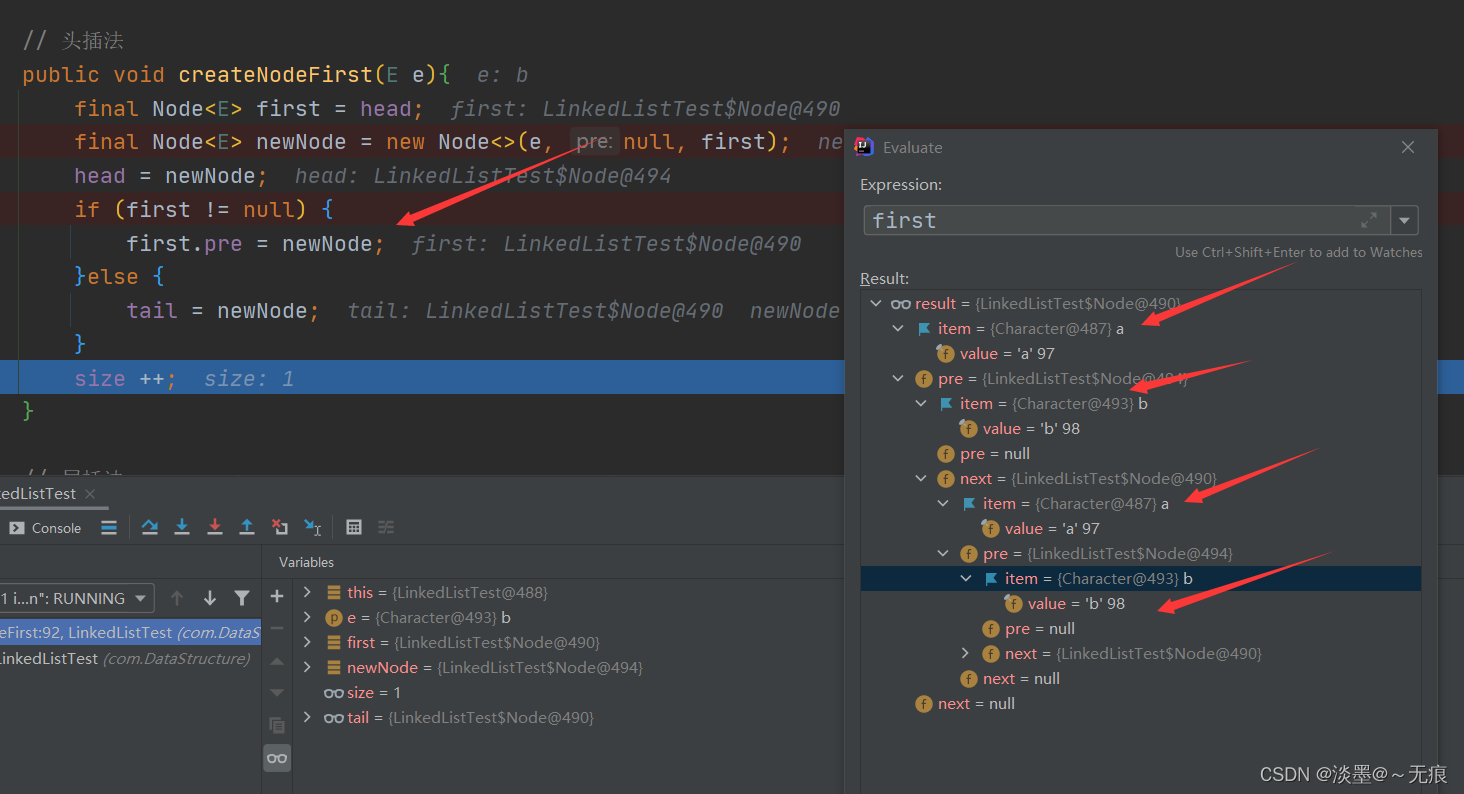Select the highlighted 'item = {Character@493} b' row
The height and width of the screenshot is (794, 1464).
coord(1141,578)
